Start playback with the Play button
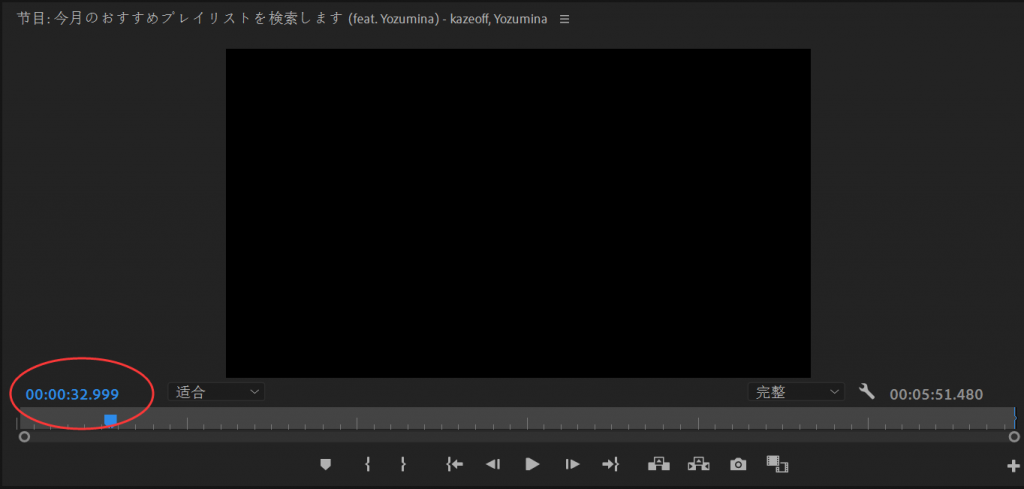 click(532, 464)
